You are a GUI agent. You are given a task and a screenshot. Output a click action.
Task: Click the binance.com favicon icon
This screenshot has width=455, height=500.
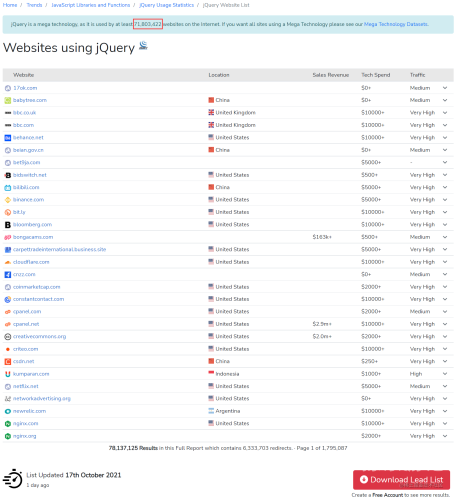(x=8, y=200)
